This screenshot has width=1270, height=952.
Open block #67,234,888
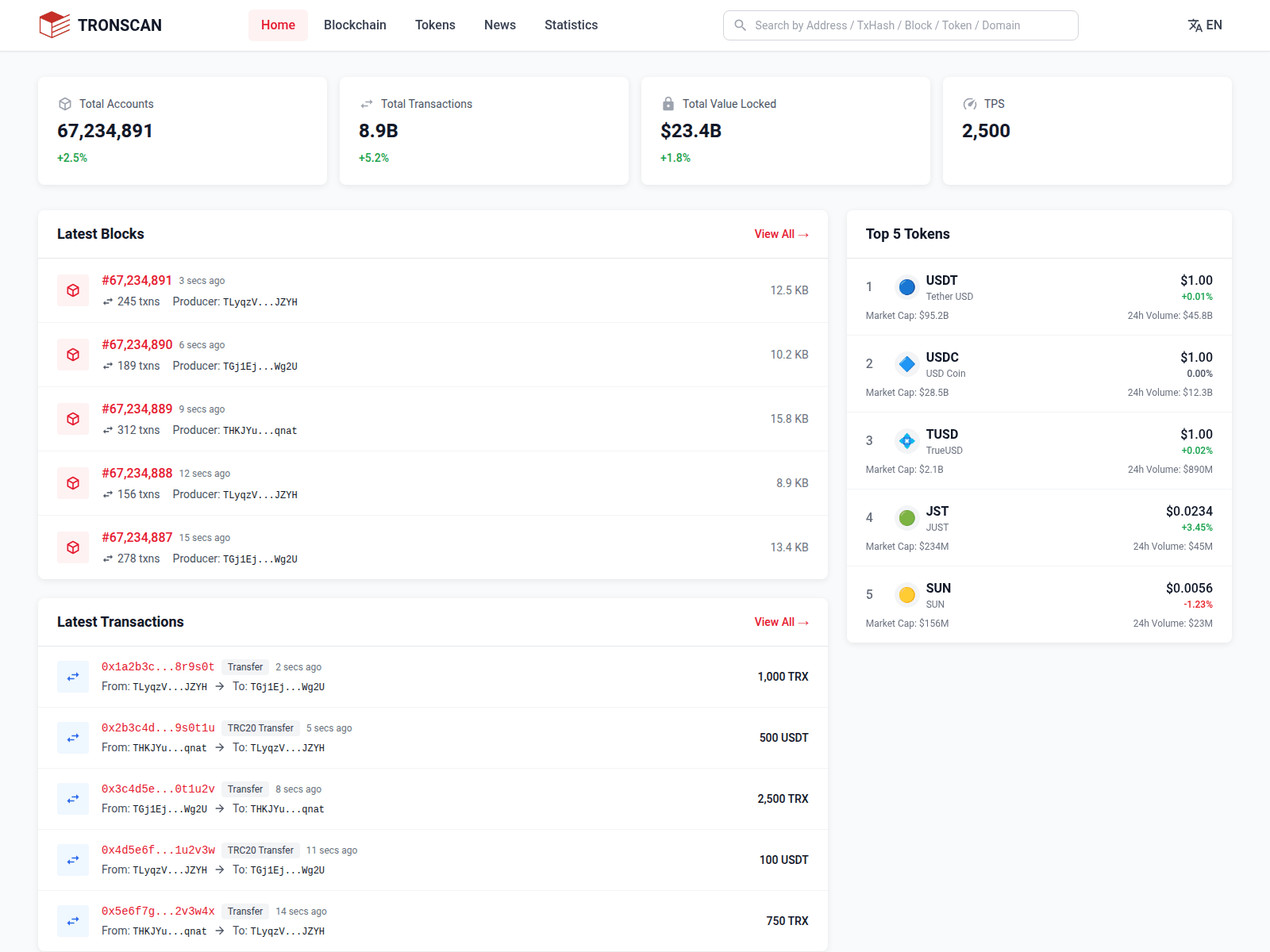(137, 474)
